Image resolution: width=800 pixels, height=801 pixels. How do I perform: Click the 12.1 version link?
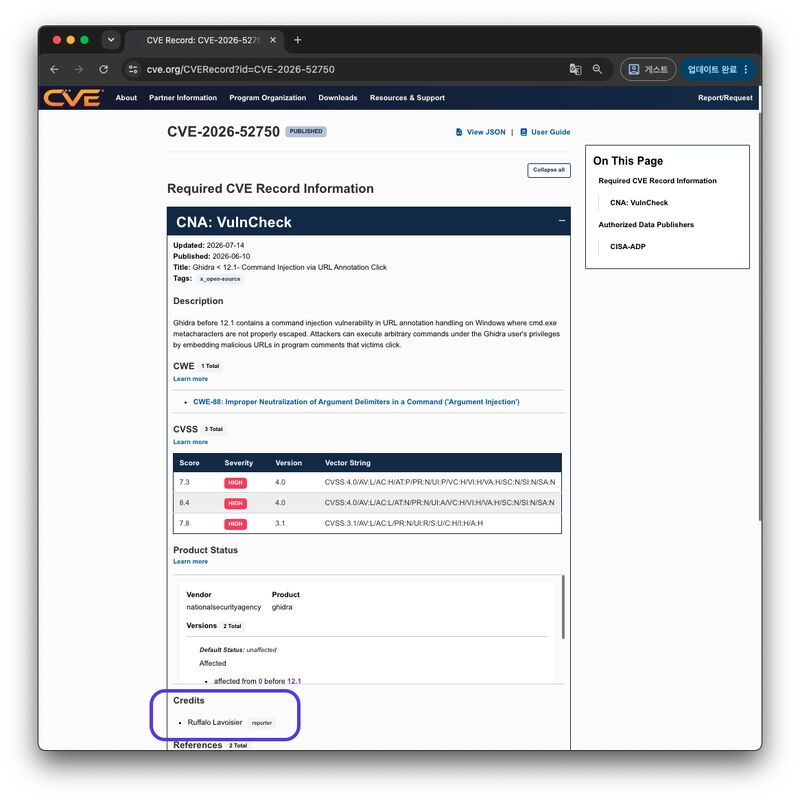(x=294, y=681)
